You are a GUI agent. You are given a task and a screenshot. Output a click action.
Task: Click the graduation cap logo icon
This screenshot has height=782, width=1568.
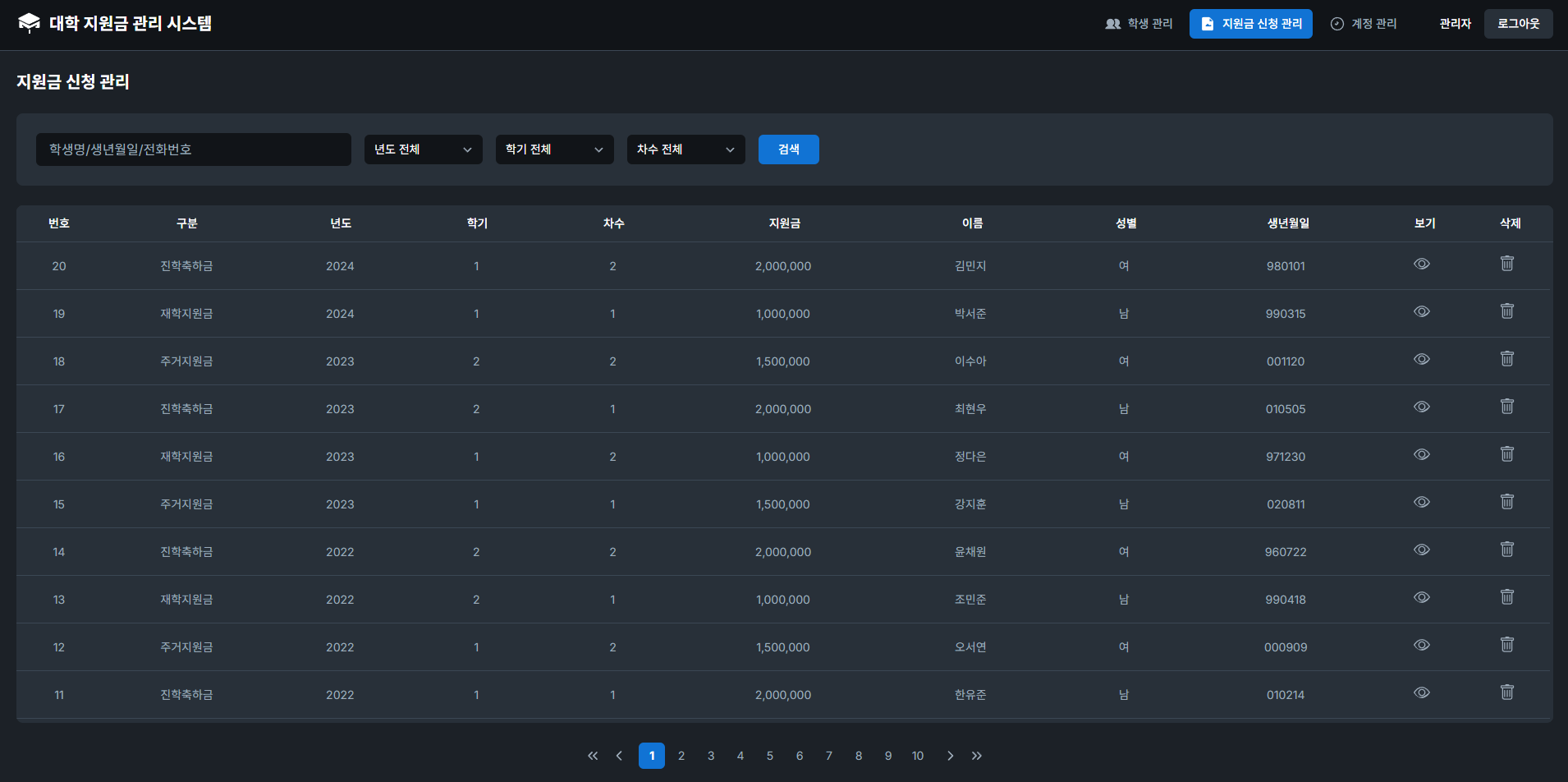pyautogui.click(x=29, y=23)
